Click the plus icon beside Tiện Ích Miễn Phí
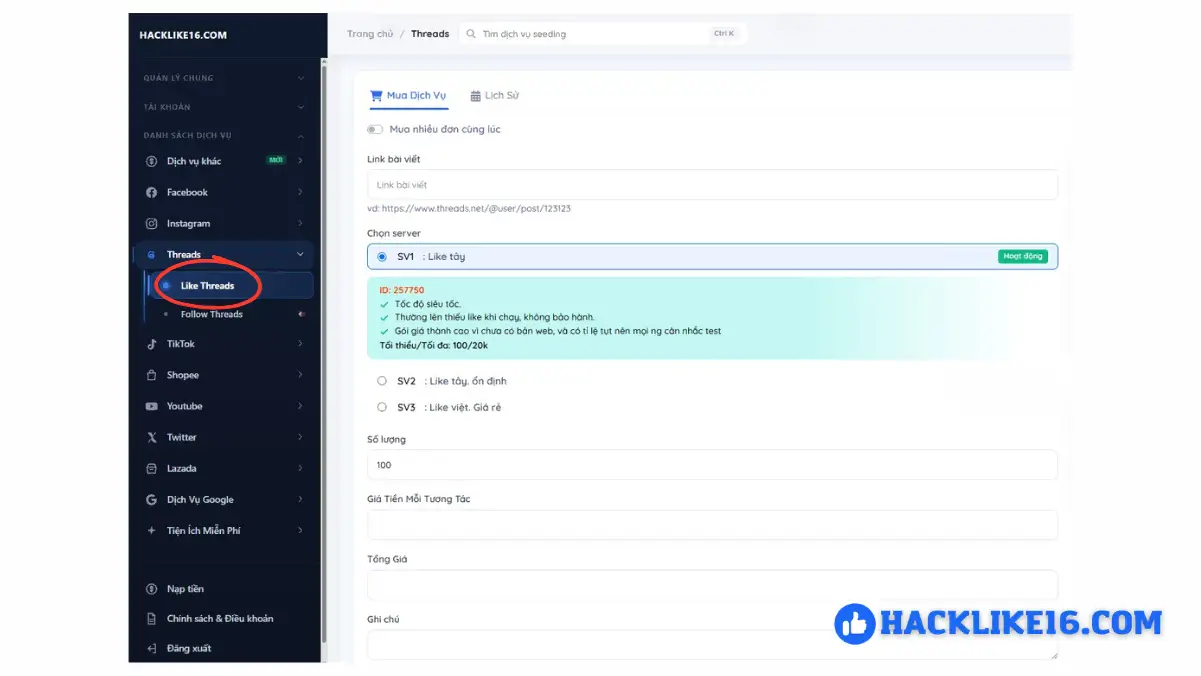Screen dimensions: 1201x676 click(152, 530)
